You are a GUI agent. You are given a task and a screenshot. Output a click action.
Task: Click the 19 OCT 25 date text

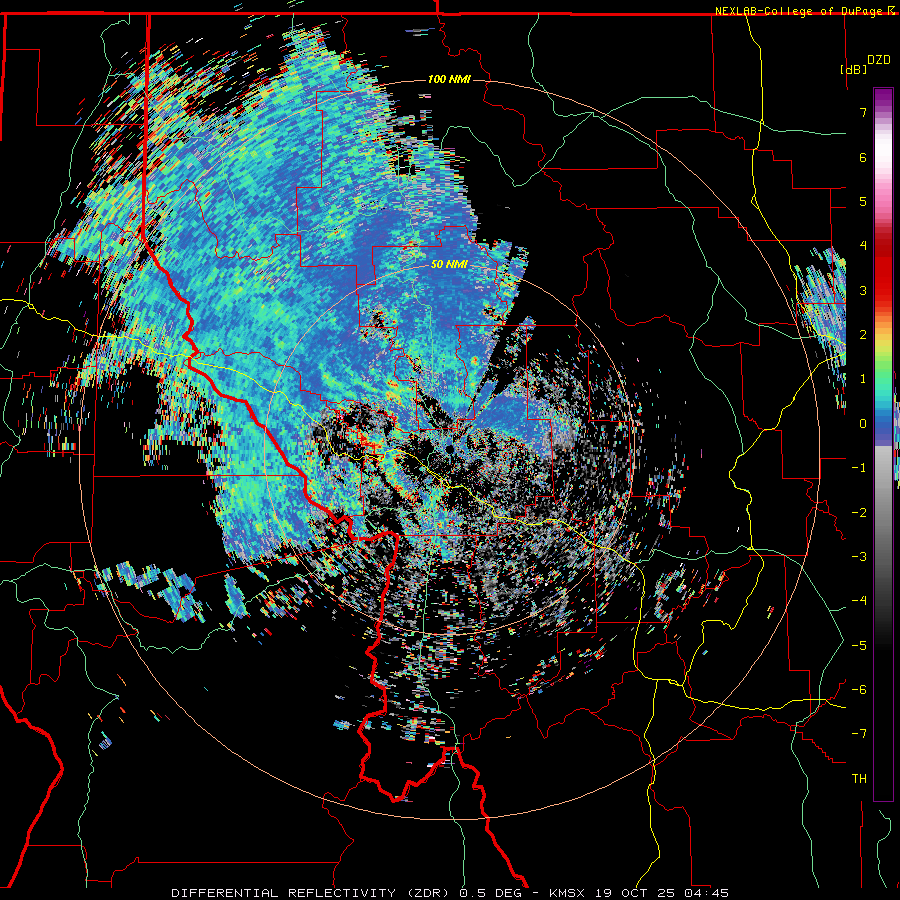(x=636, y=893)
